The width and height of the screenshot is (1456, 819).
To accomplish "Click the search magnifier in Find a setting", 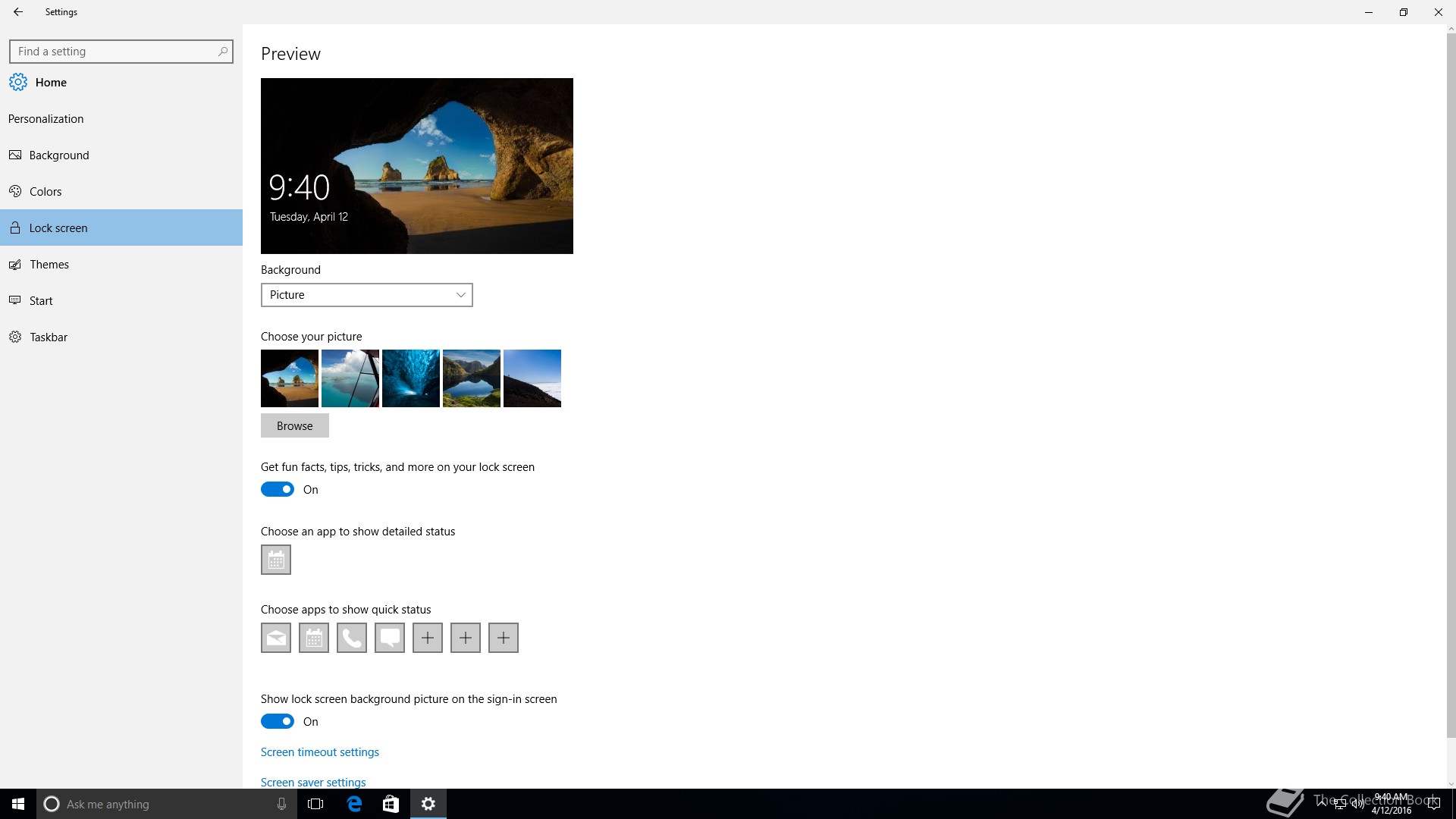I will point(223,52).
